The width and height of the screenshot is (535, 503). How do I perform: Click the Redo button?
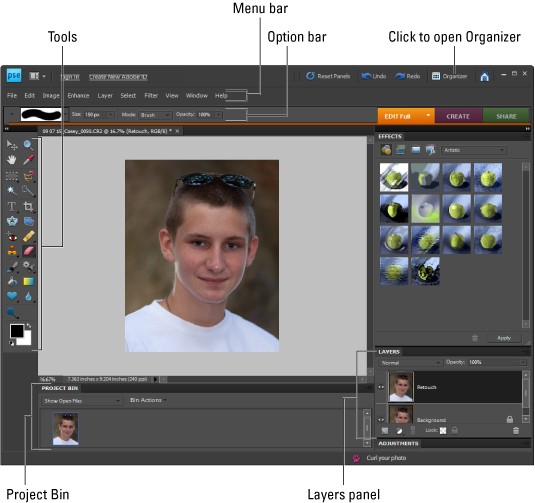click(x=407, y=76)
